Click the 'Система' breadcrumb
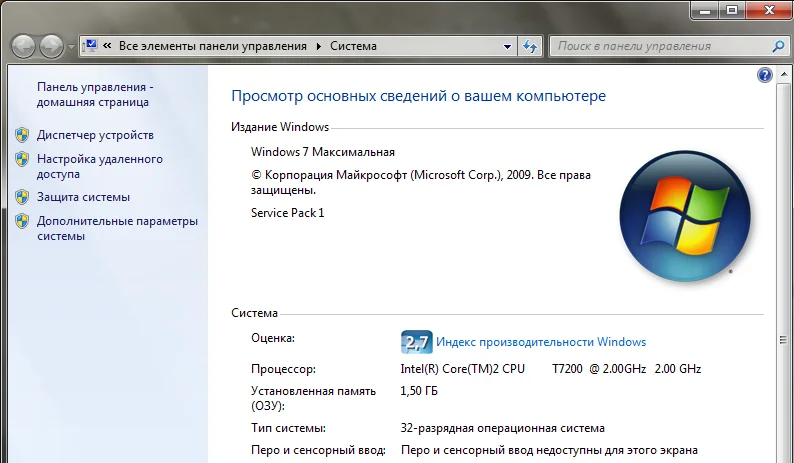The height and width of the screenshot is (463, 794). click(353, 46)
